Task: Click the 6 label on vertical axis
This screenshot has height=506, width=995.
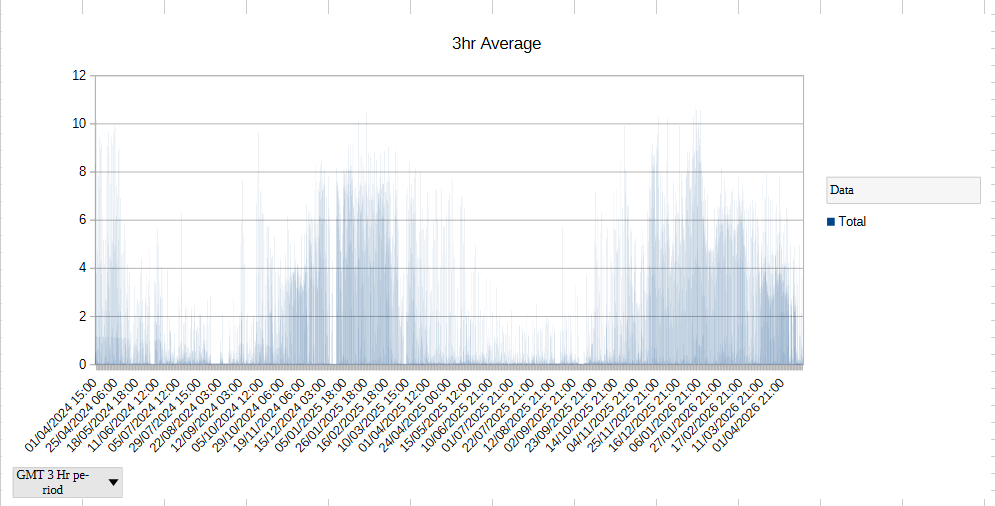Action: [83, 220]
